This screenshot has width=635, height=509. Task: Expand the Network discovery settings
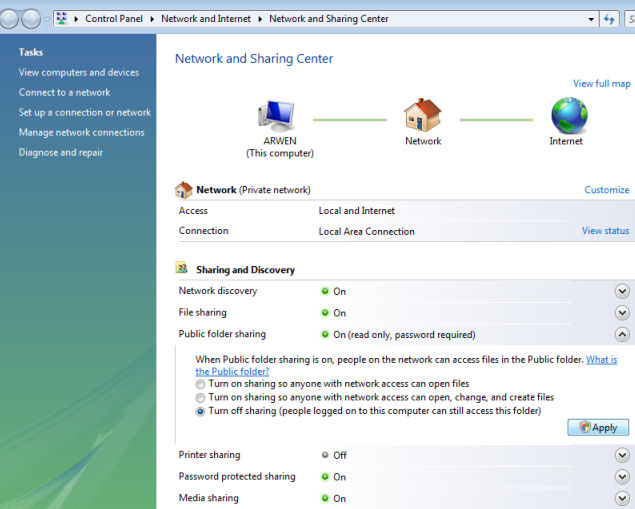coord(622,291)
